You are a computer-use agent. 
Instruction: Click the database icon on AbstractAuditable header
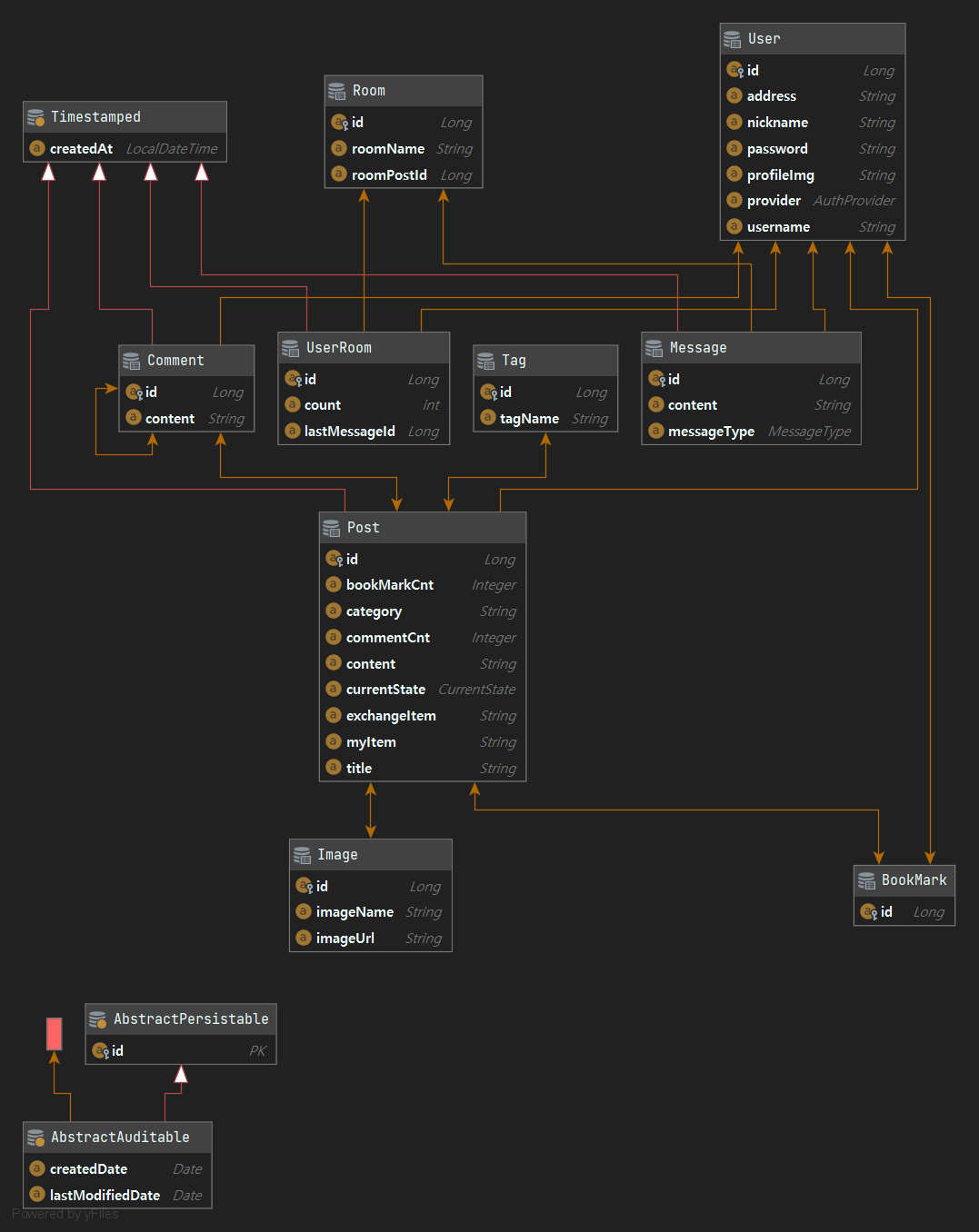point(35,1137)
